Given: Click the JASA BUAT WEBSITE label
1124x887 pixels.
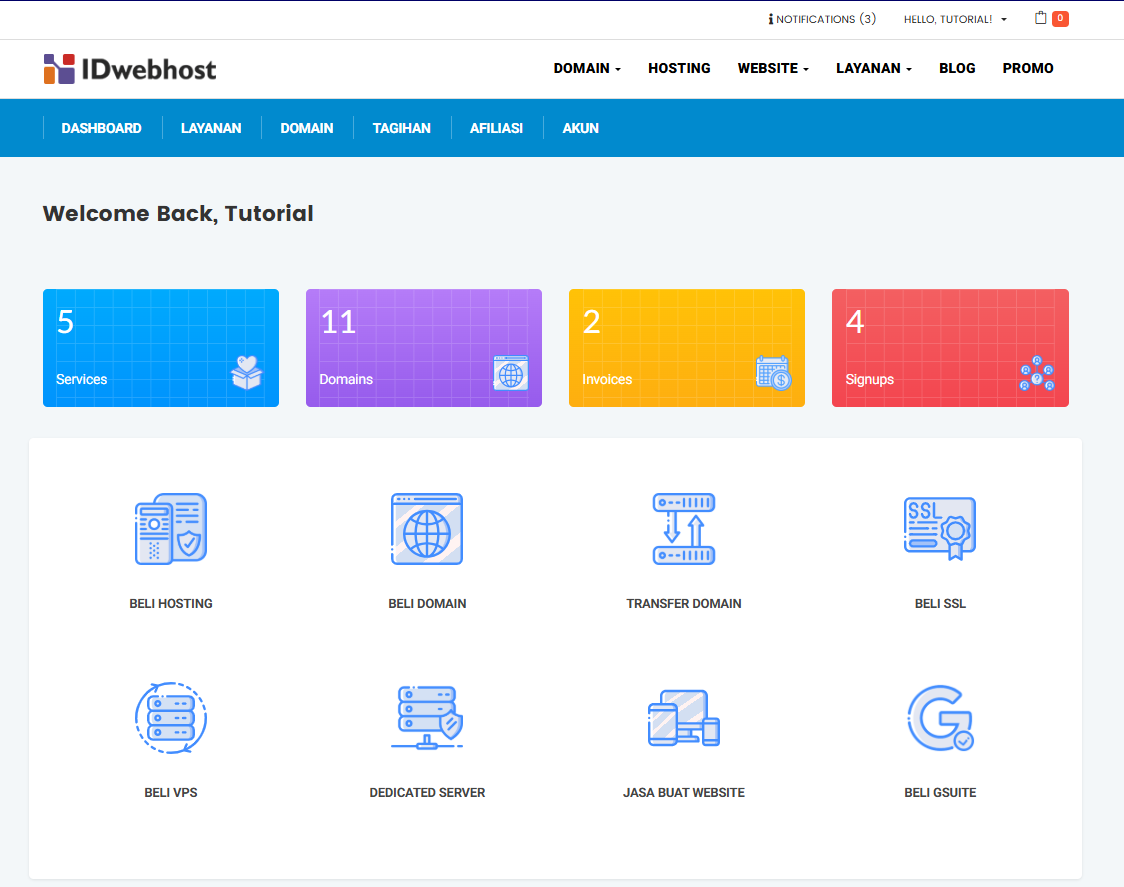Looking at the screenshot, I should click(x=684, y=792).
